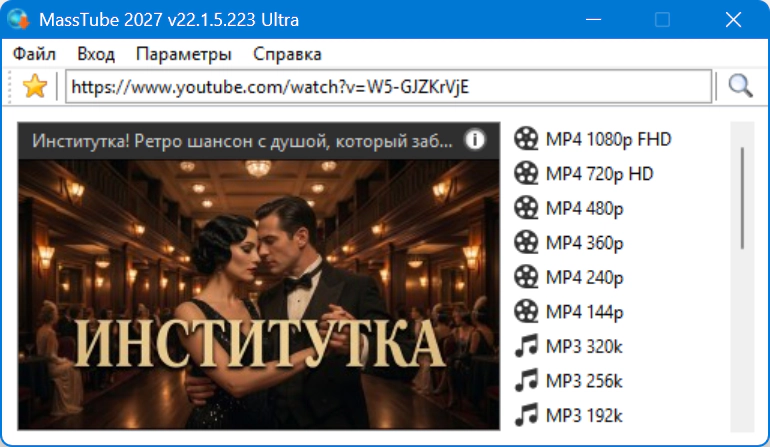This screenshot has width=770, height=447.
Task: Open the Параметры menu
Action: coord(184,54)
